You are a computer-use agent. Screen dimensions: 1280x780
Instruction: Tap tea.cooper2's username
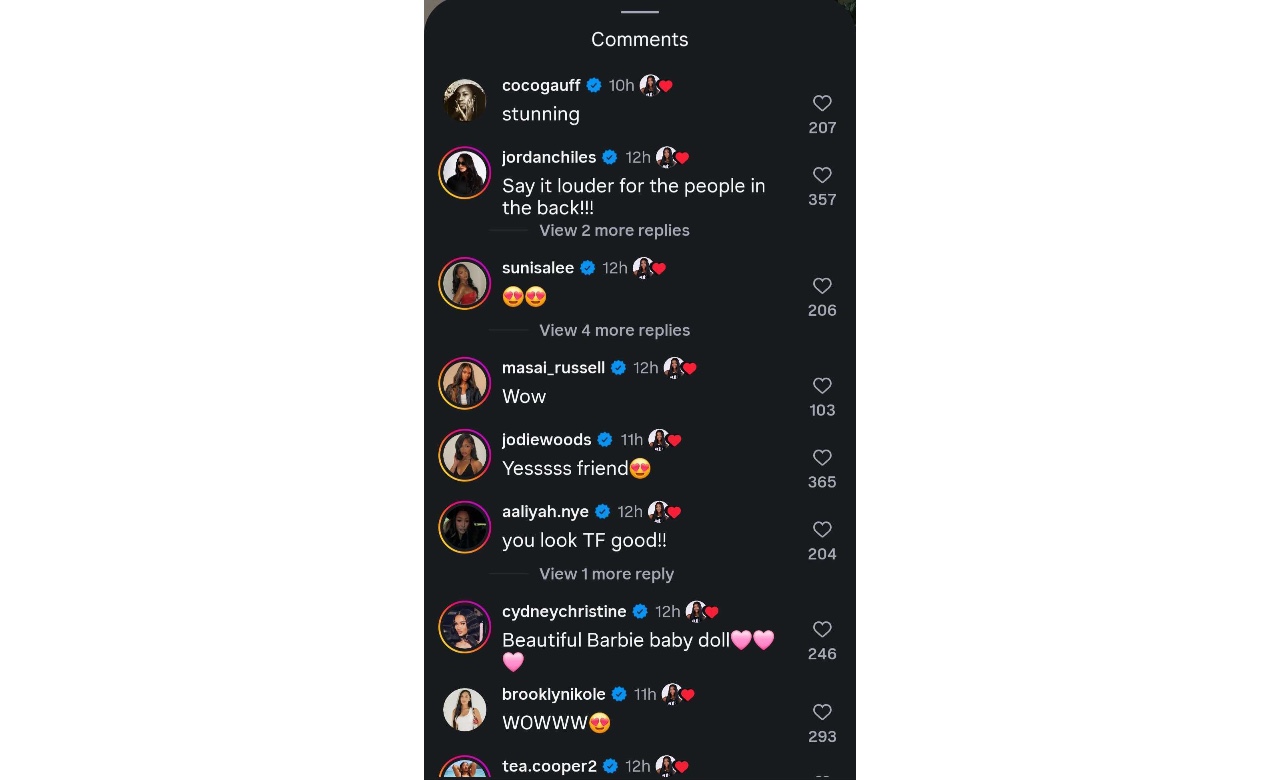coord(549,767)
